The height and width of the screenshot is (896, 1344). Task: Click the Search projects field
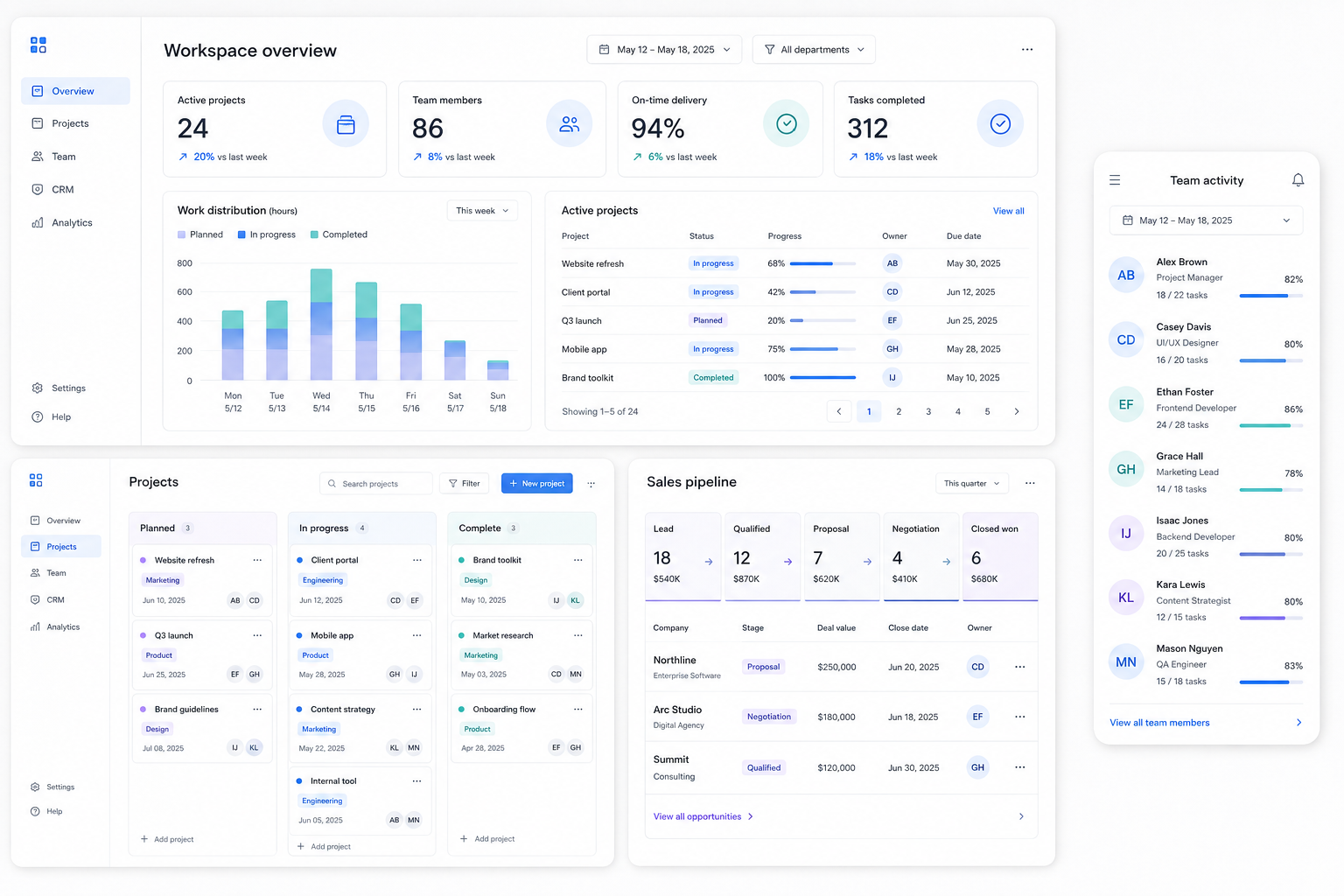coord(376,484)
